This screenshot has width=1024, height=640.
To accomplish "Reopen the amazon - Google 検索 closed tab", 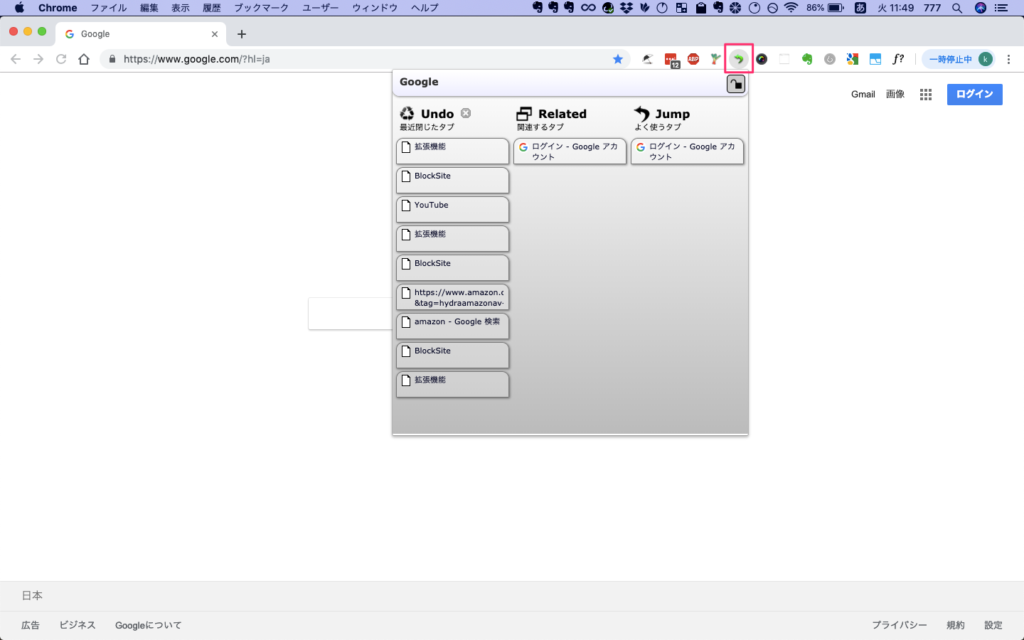I will (x=453, y=326).
